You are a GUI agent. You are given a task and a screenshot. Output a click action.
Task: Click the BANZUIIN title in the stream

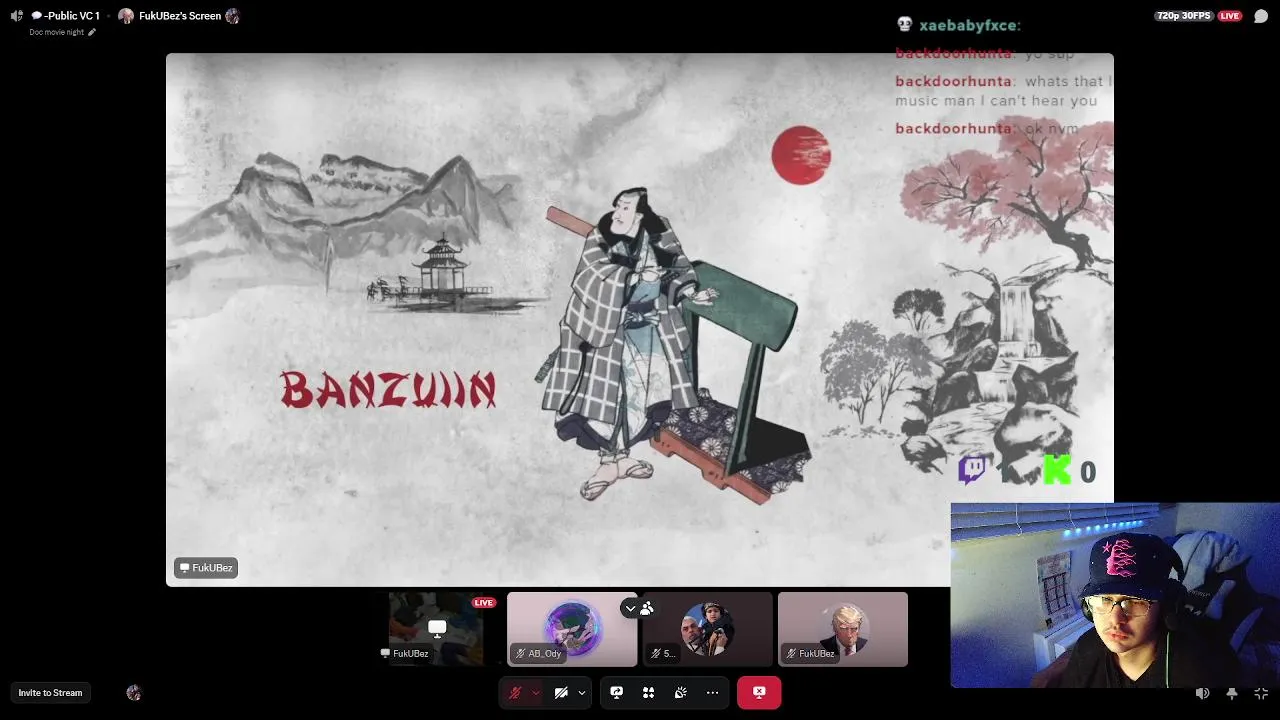[x=388, y=390]
